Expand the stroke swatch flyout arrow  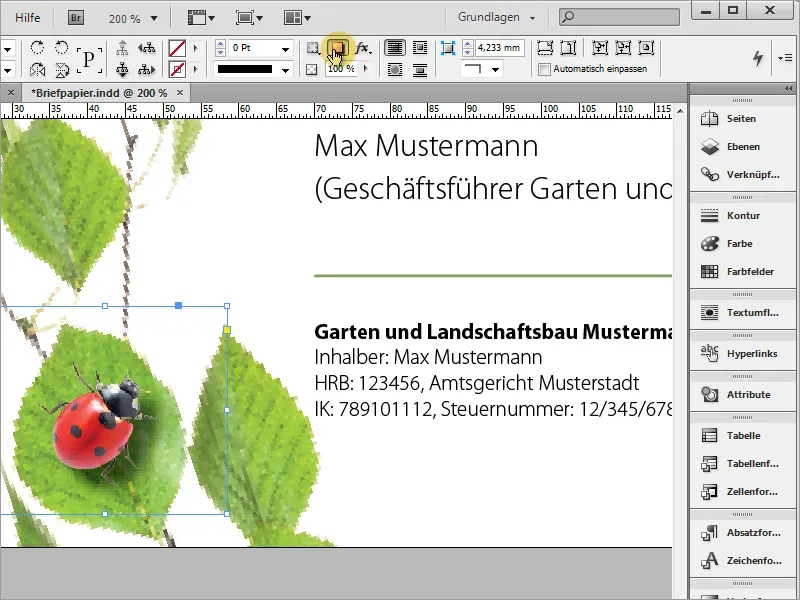click(195, 69)
